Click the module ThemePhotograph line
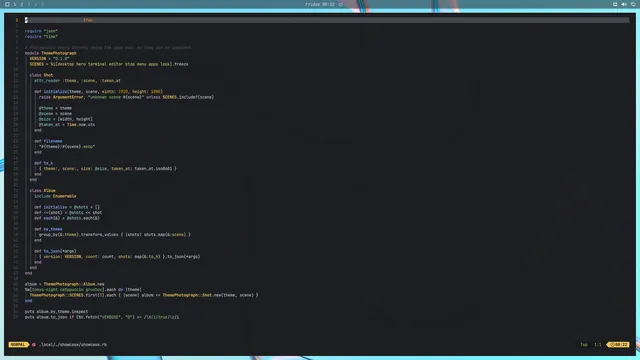Viewport: 640px width, 360px height. (x=51, y=53)
